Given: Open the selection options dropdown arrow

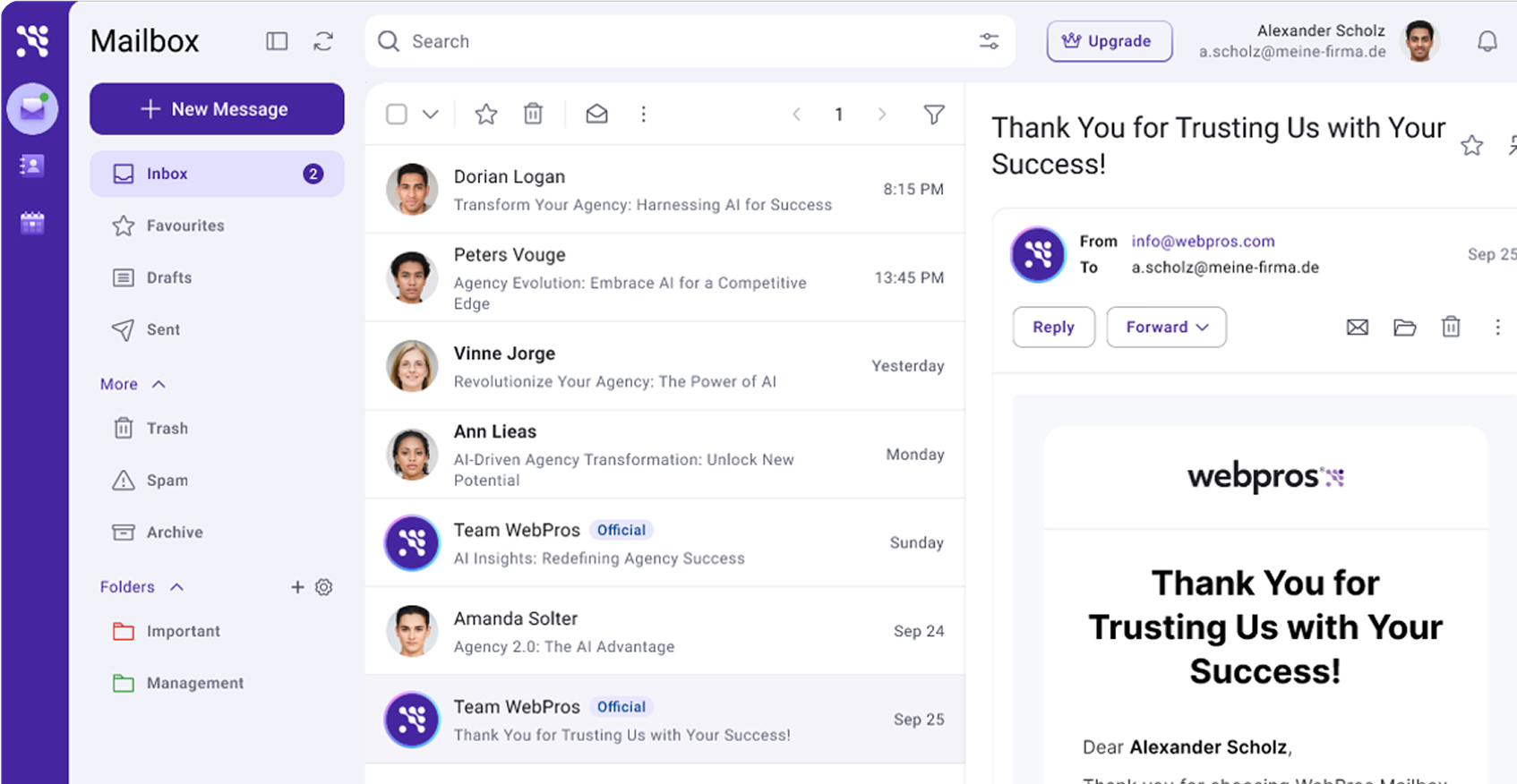Looking at the screenshot, I should pyautogui.click(x=431, y=114).
